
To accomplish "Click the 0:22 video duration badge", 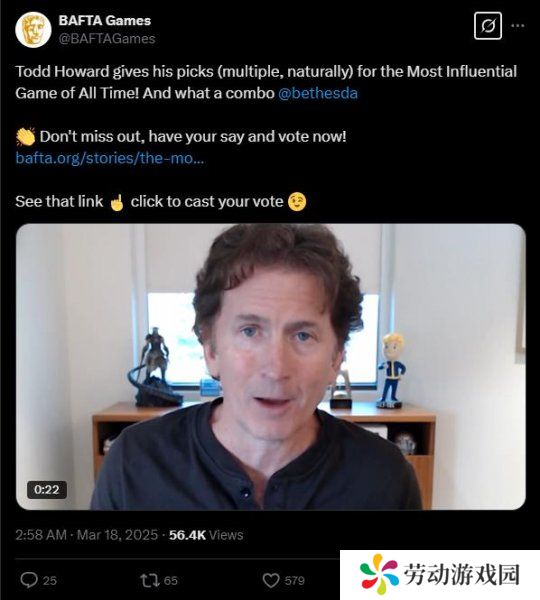I will tap(47, 489).
